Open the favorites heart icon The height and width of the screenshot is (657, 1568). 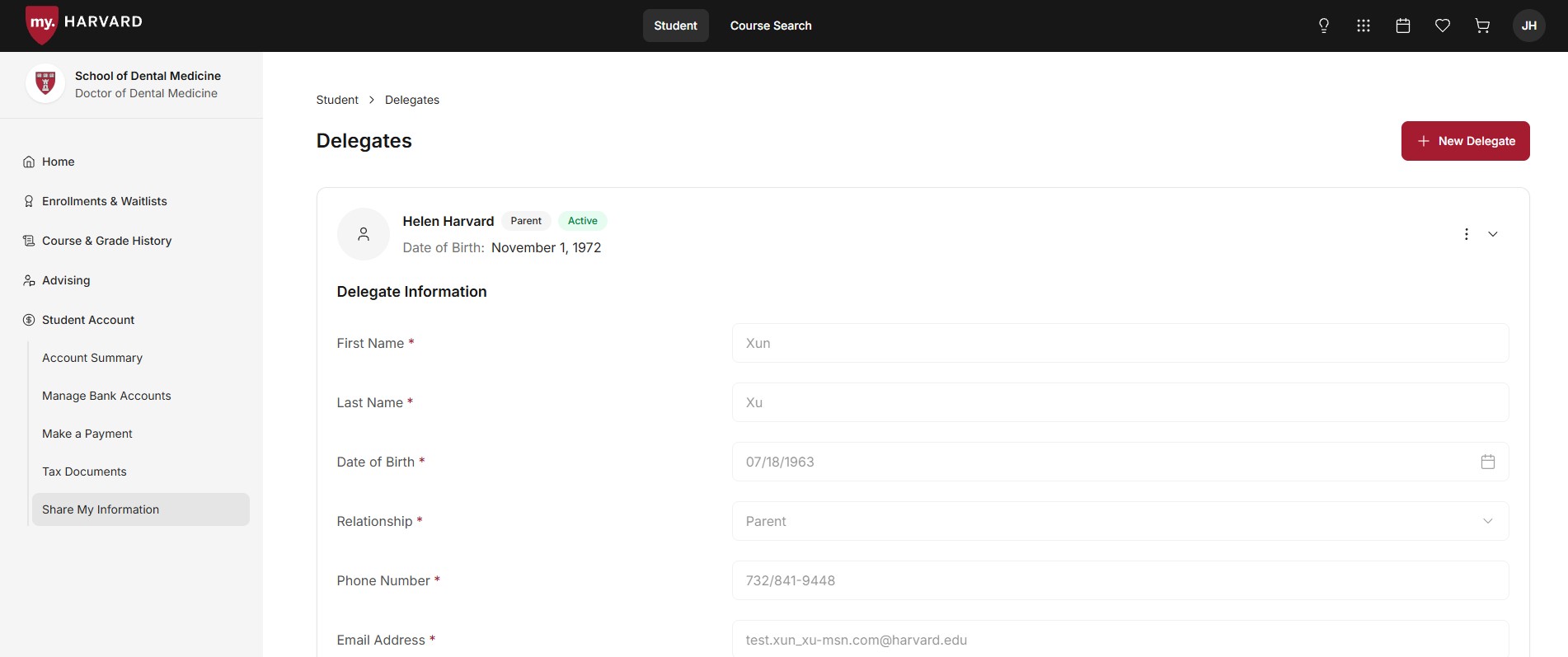[1443, 26]
